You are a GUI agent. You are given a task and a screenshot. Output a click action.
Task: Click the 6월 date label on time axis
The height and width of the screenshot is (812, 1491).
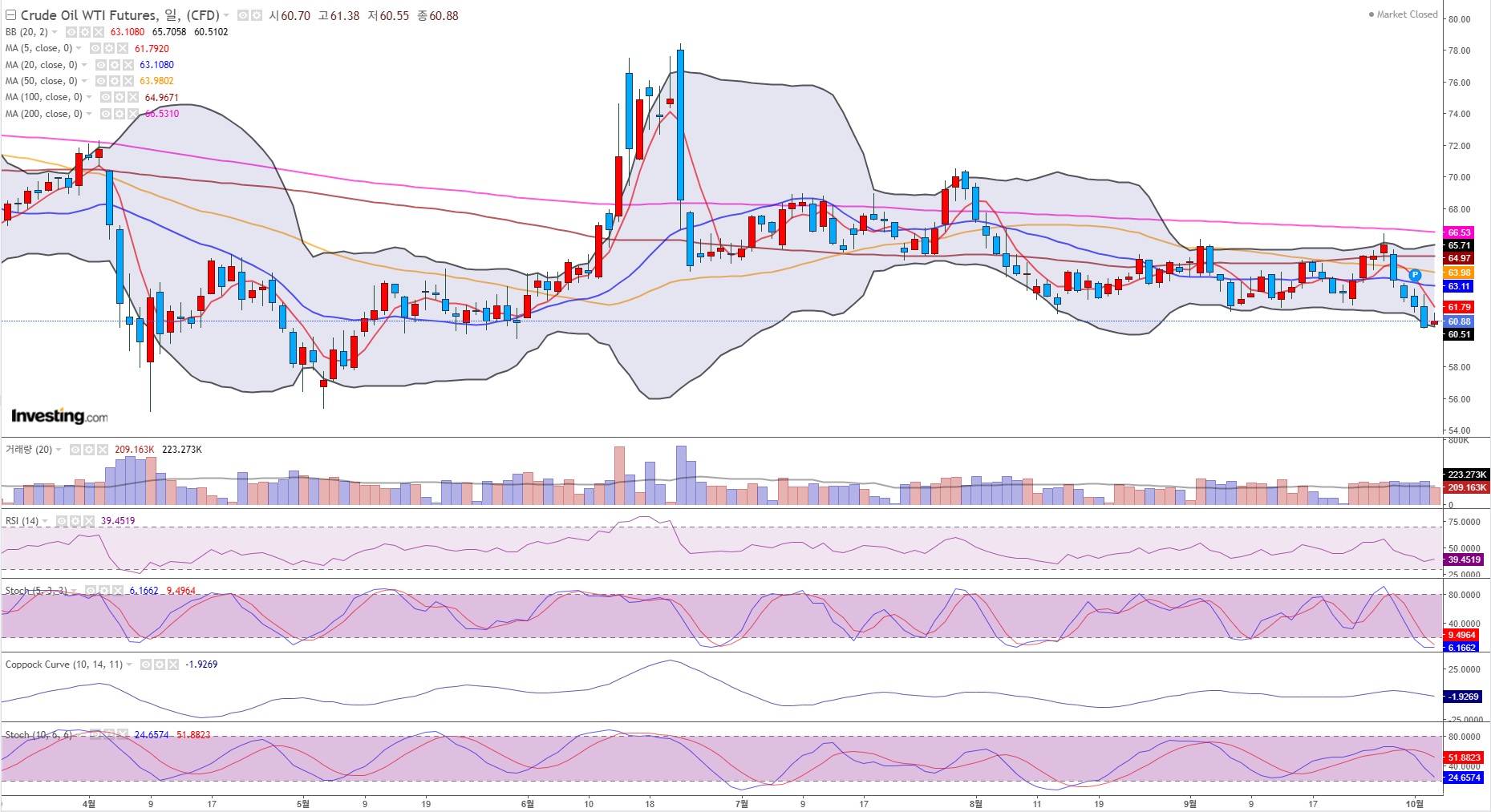527,803
